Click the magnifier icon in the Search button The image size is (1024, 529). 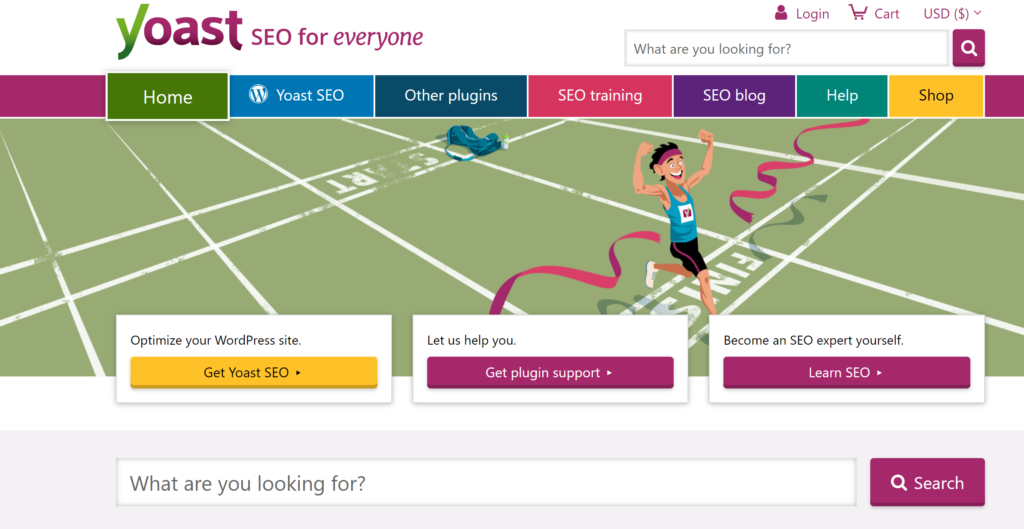(x=899, y=483)
